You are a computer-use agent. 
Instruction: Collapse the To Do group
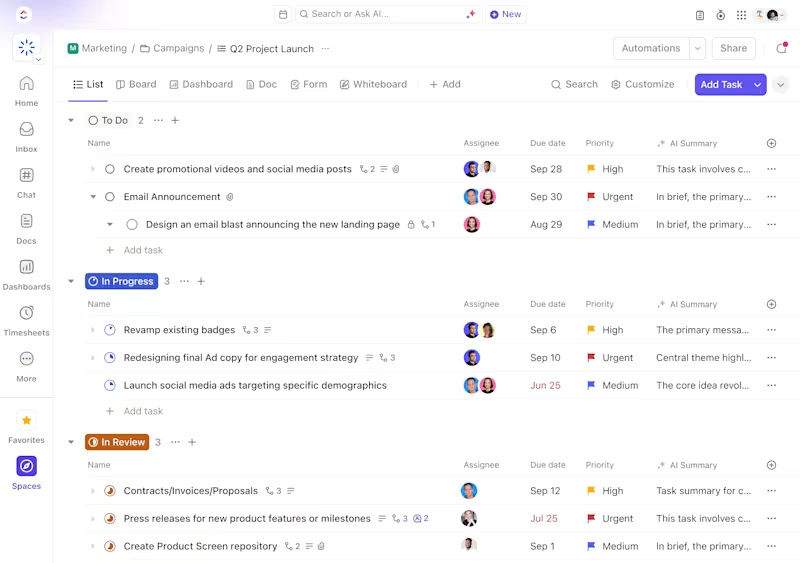coord(71,120)
